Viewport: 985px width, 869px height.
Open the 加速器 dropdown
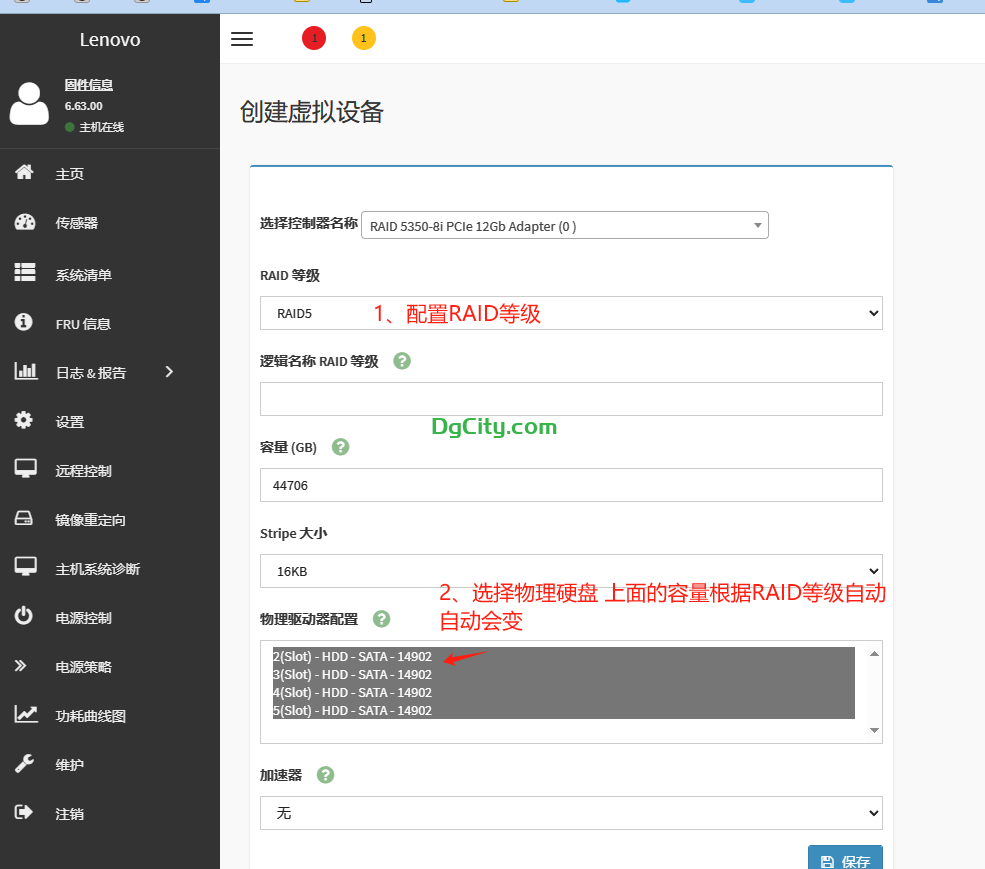pyautogui.click(x=570, y=813)
